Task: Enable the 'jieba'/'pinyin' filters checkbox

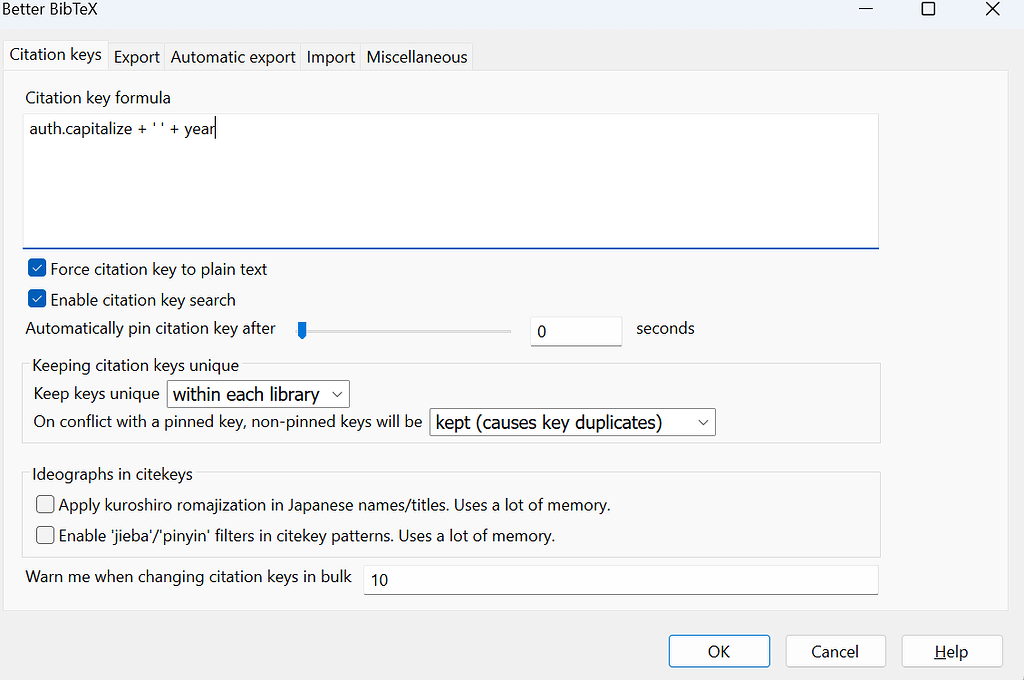Action: click(45, 535)
